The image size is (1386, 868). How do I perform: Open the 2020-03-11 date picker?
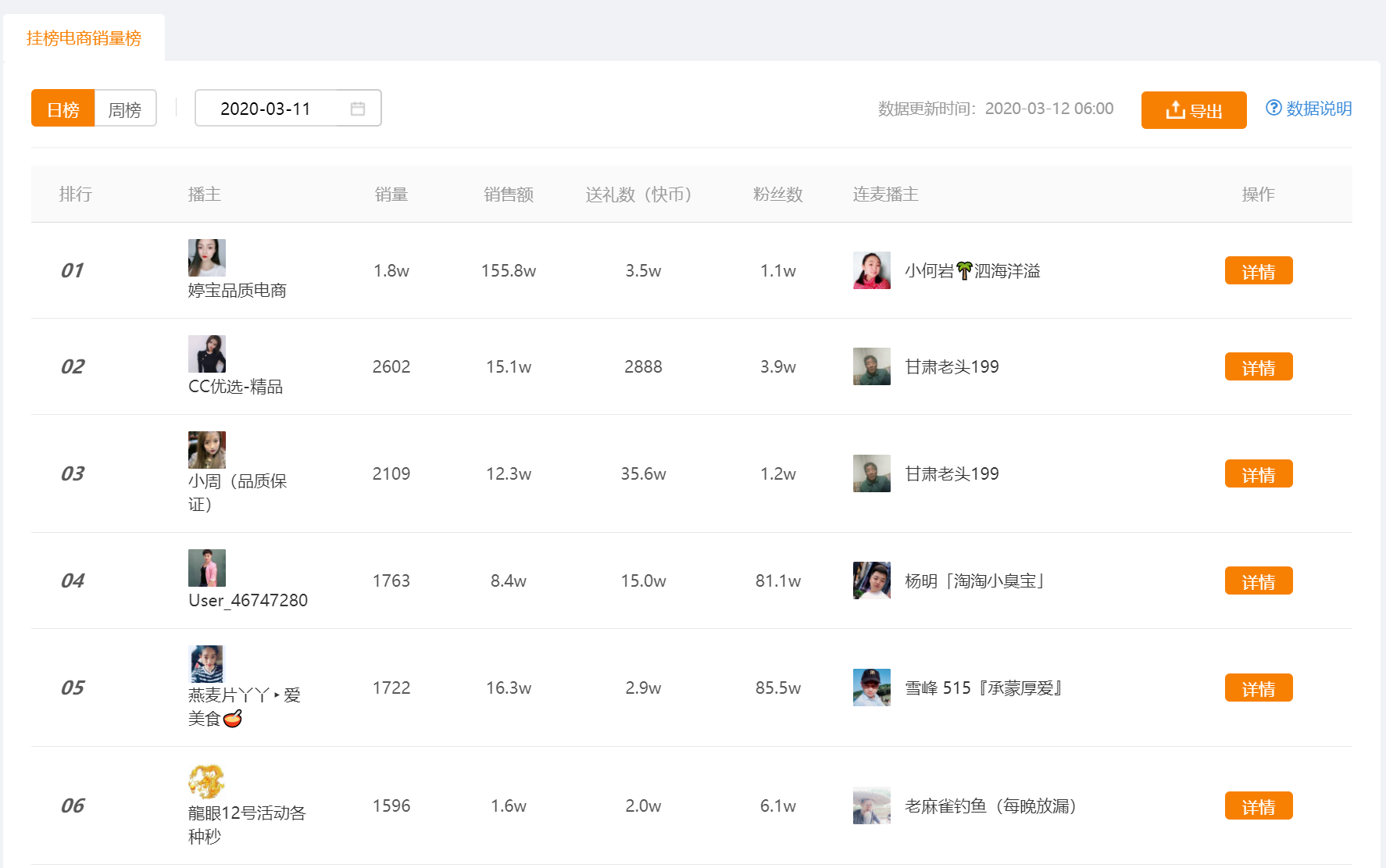pos(266,109)
